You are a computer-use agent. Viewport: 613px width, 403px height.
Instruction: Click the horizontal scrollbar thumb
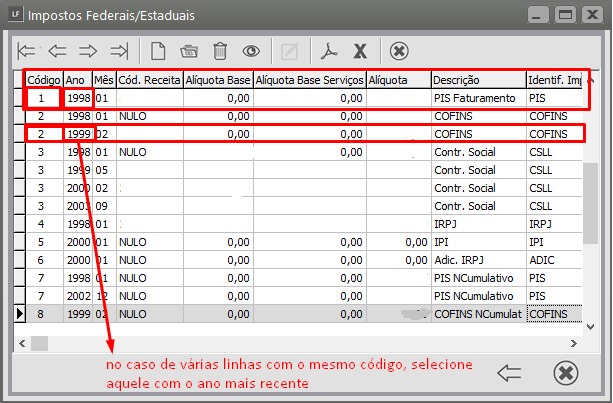40,343
